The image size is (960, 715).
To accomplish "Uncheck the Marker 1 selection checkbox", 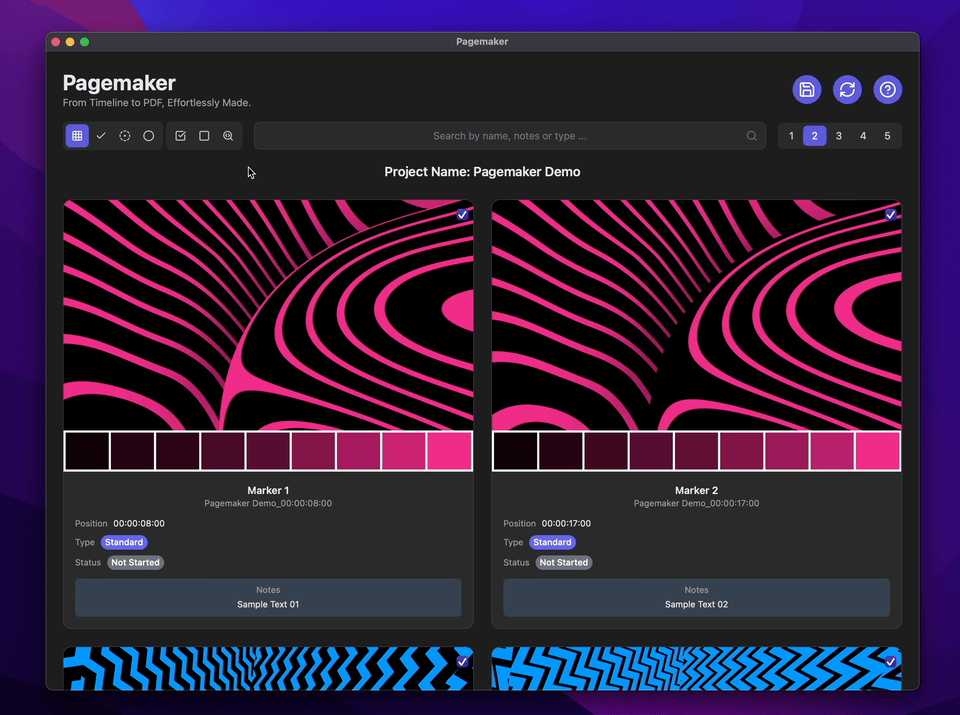I will pos(462,215).
